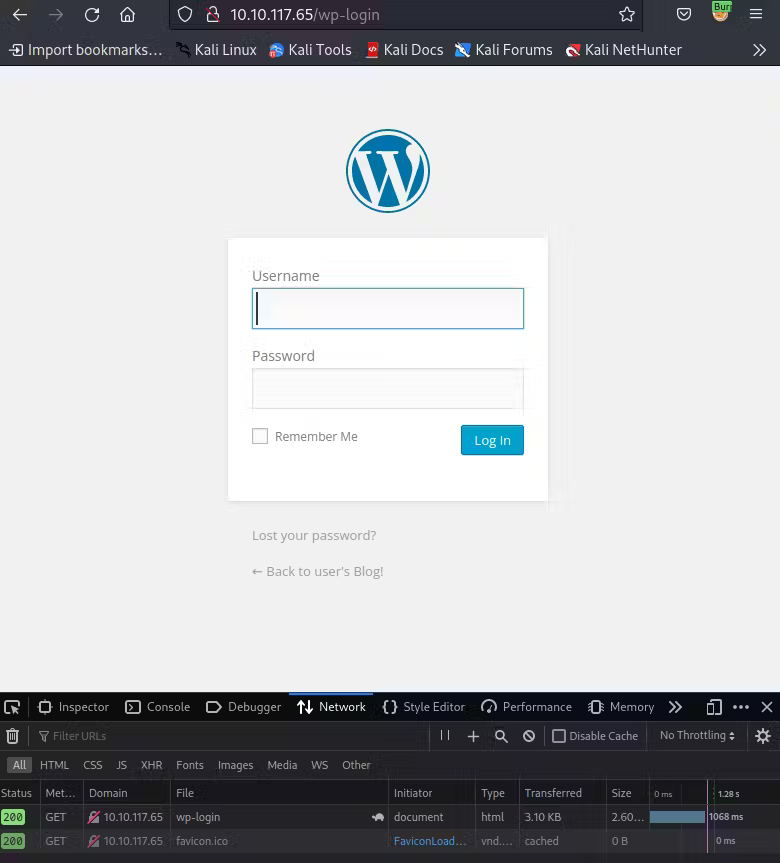Switch to the Style Editor tab

coord(424,707)
